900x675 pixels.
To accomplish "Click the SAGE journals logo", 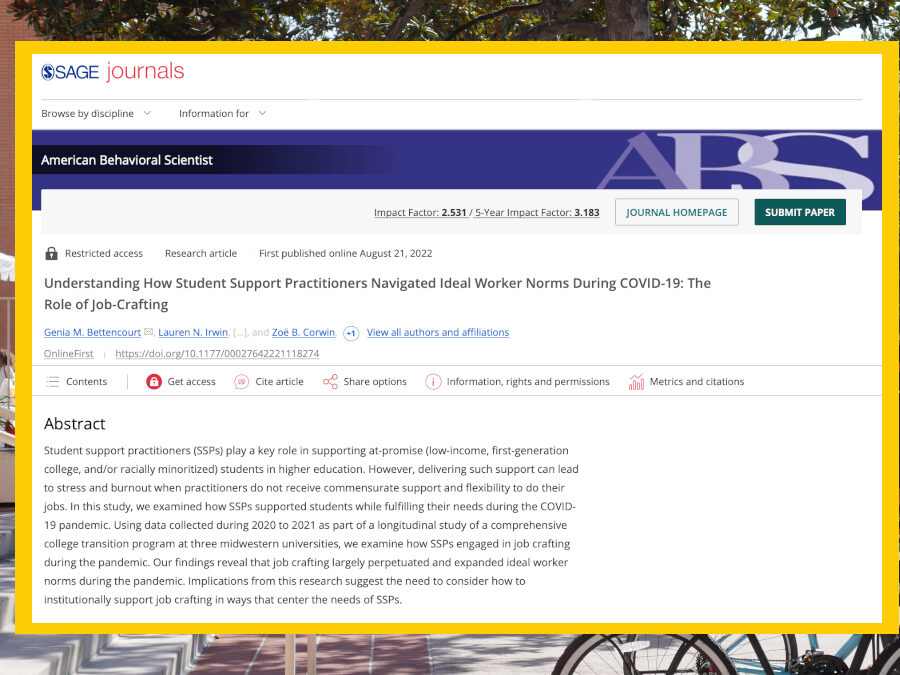I will tap(112, 72).
